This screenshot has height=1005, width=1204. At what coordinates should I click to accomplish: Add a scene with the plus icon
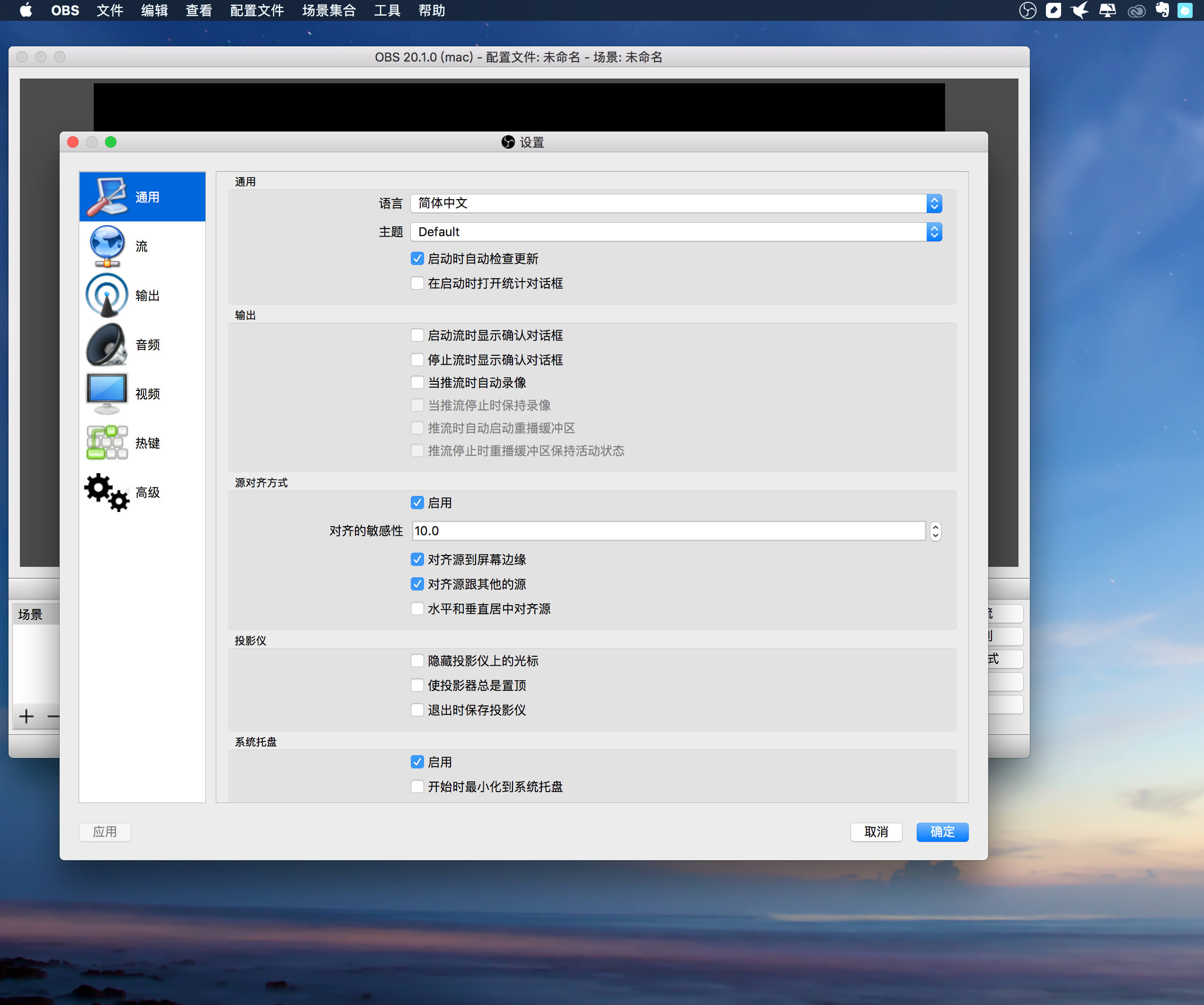(27, 716)
